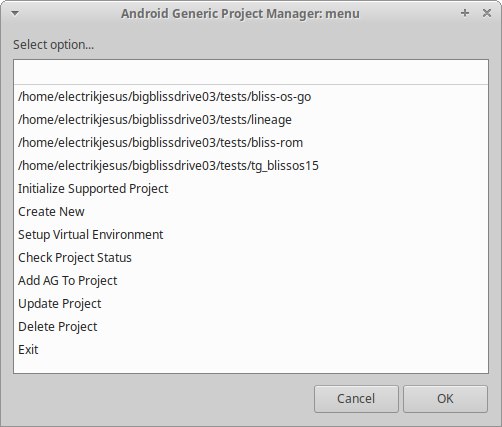The image size is (502, 427).
Task: Click the empty header row above the list
Action: 251,72
